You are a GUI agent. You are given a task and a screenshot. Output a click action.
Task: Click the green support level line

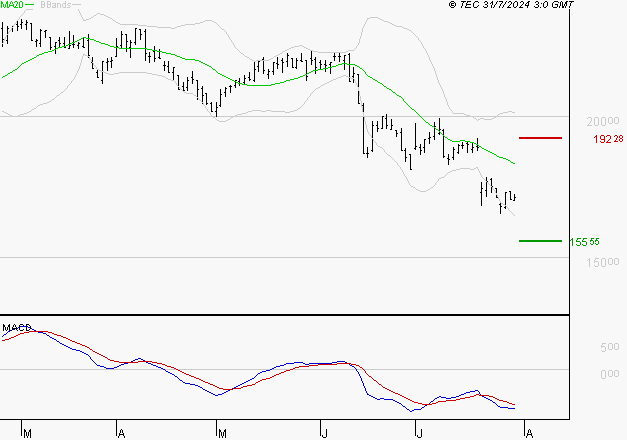coord(540,241)
